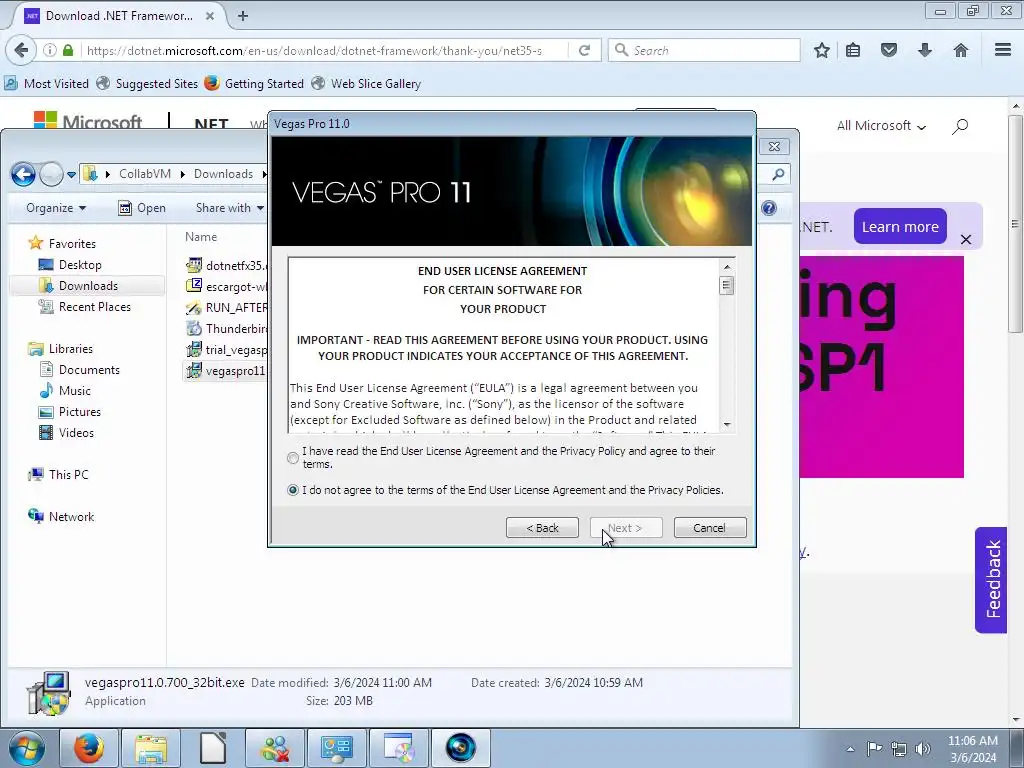Image resolution: width=1024 pixels, height=768 pixels.
Task: Select Pictures library
Action: coord(80,411)
